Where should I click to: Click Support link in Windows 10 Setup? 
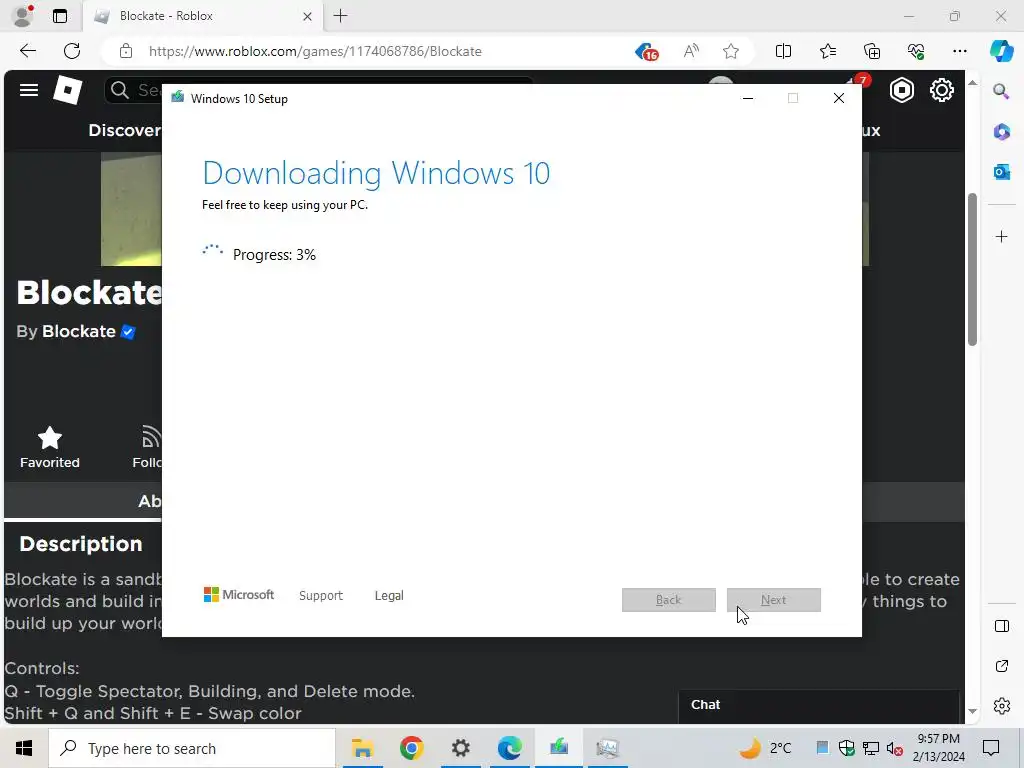pos(321,596)
